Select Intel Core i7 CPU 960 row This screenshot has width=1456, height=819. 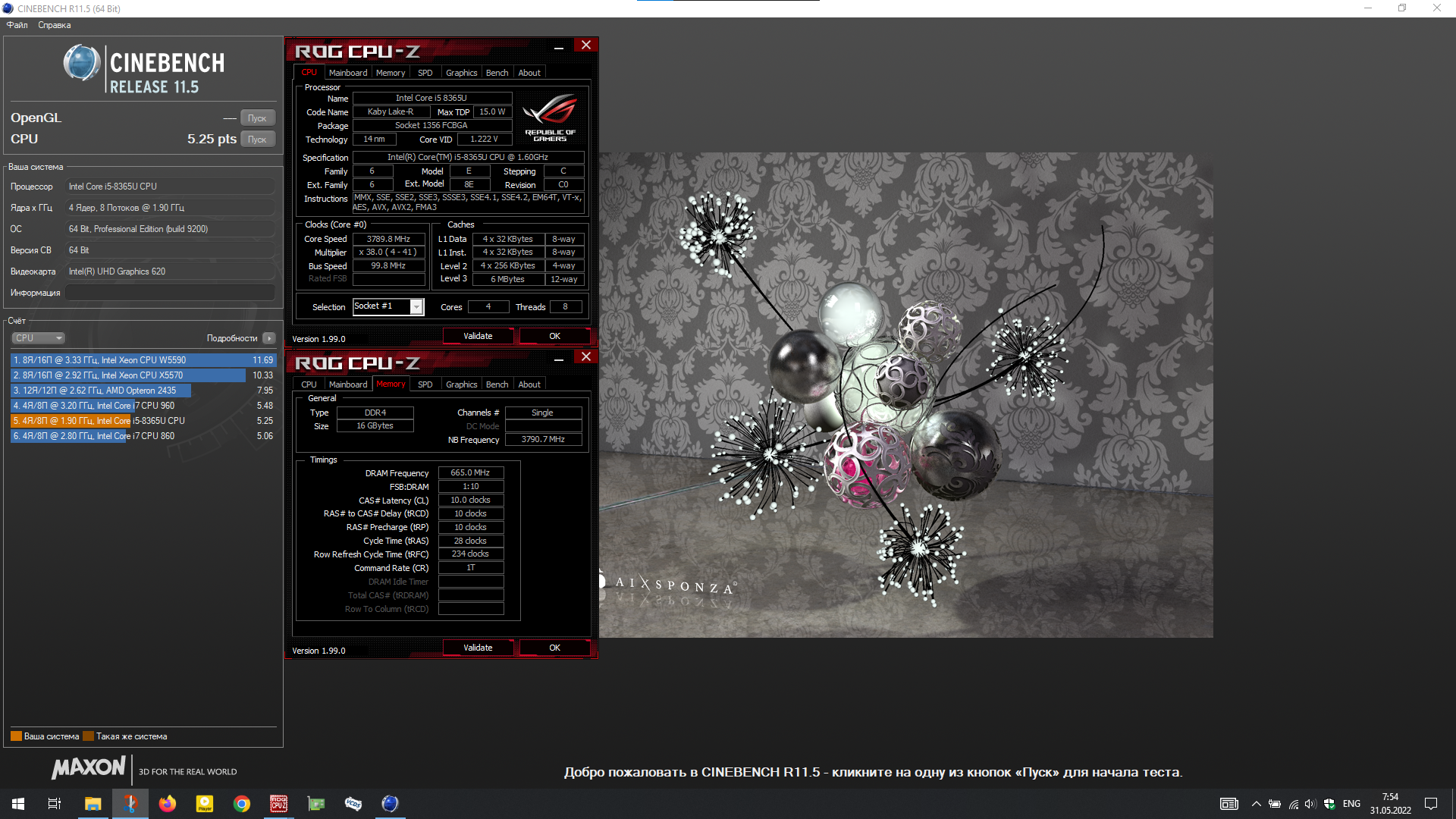click(143, 406)
